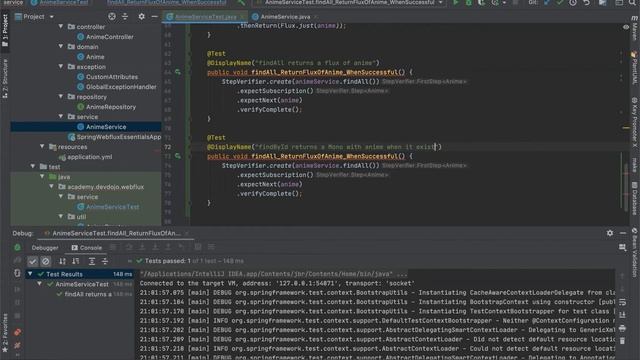The image size is (640, 360).
Task: Collapse the Test Results node
Action: click(x=30, y=274)
